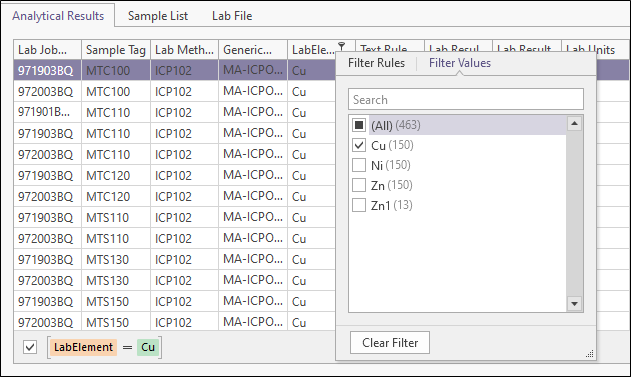Click the Search field in filter popup
This screenshot has width=631, height=377.
coord(466,99)
